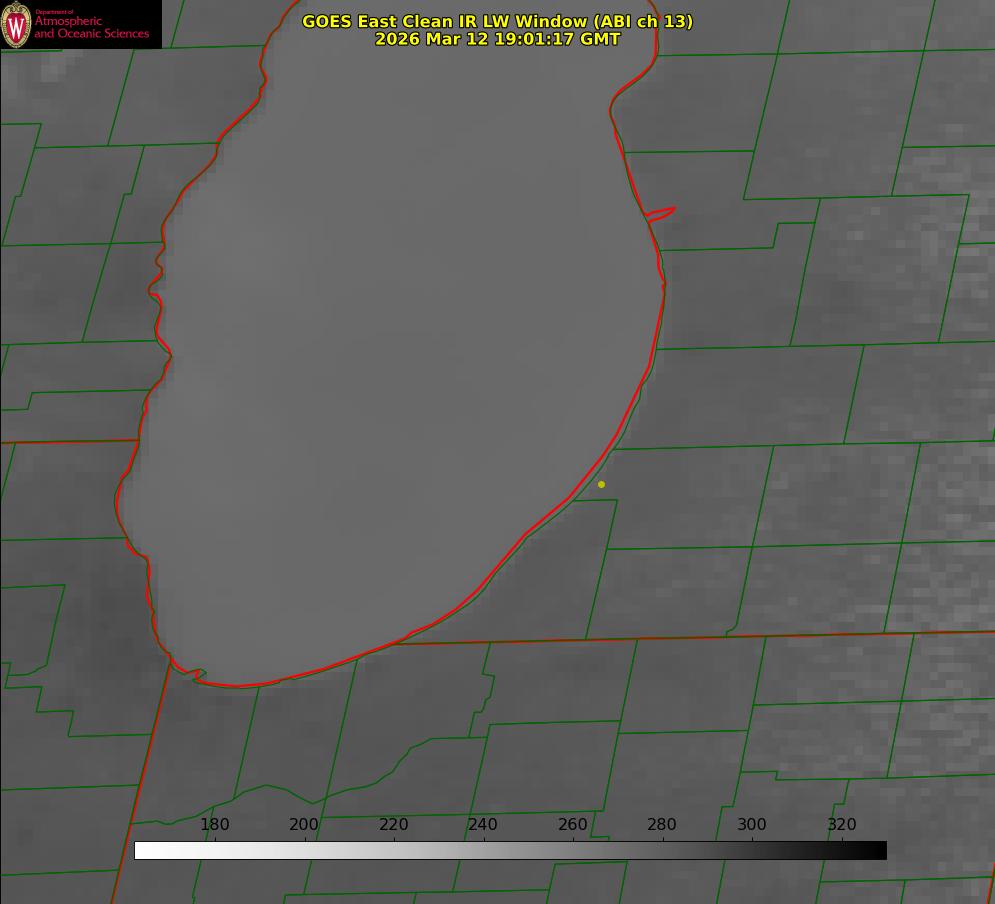This screenshot has height=904, width=995.
Task: Click the small harbor inlet on the southern shore
Action: 198,675
